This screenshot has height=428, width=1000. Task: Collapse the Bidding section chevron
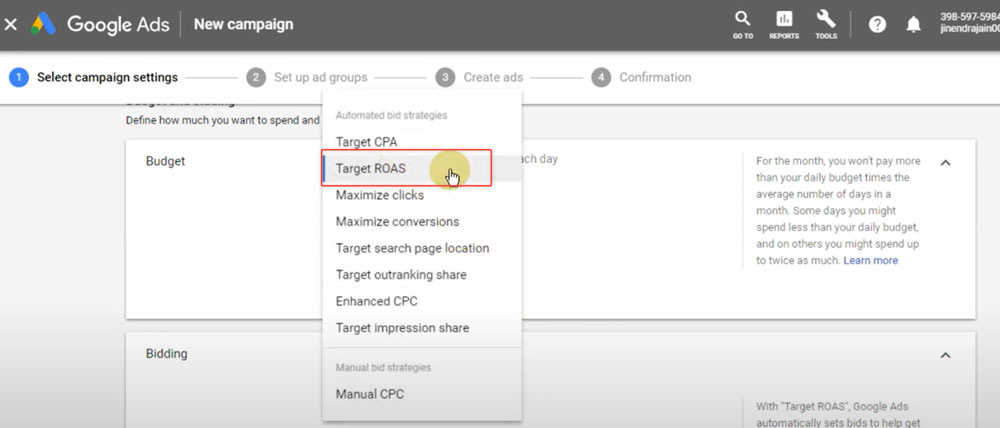[x=946, y=355]
